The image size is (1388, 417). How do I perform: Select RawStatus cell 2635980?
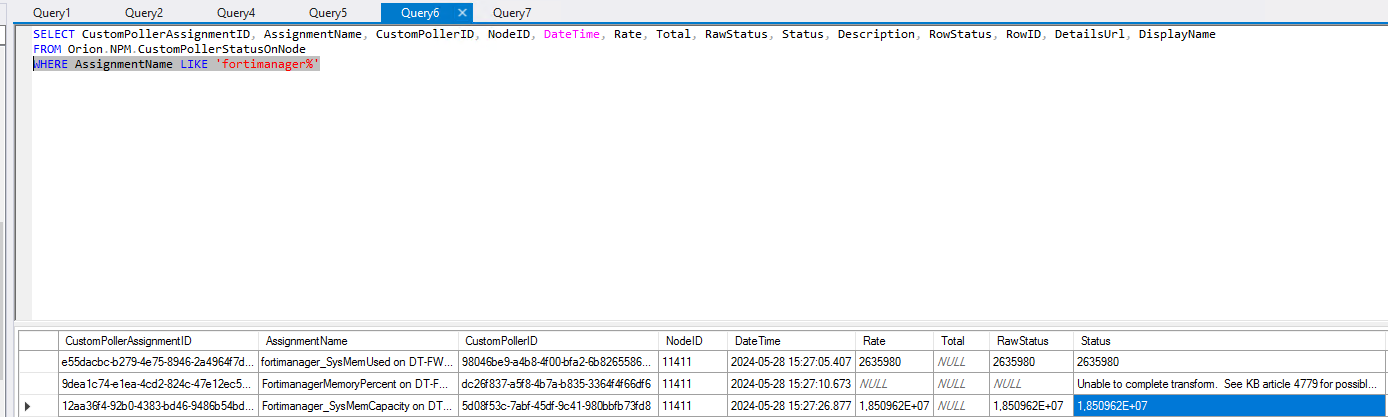click(1031, 362)
